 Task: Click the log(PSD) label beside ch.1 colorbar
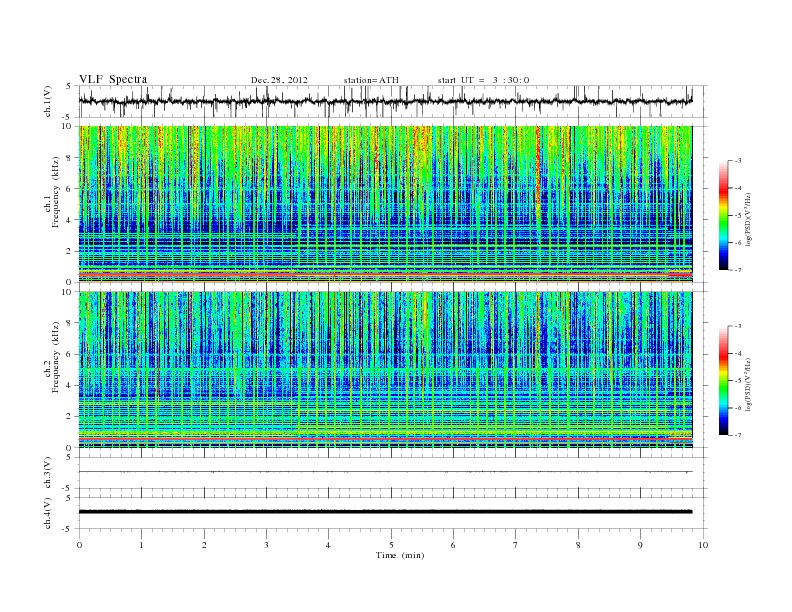(x=749, y=218)
